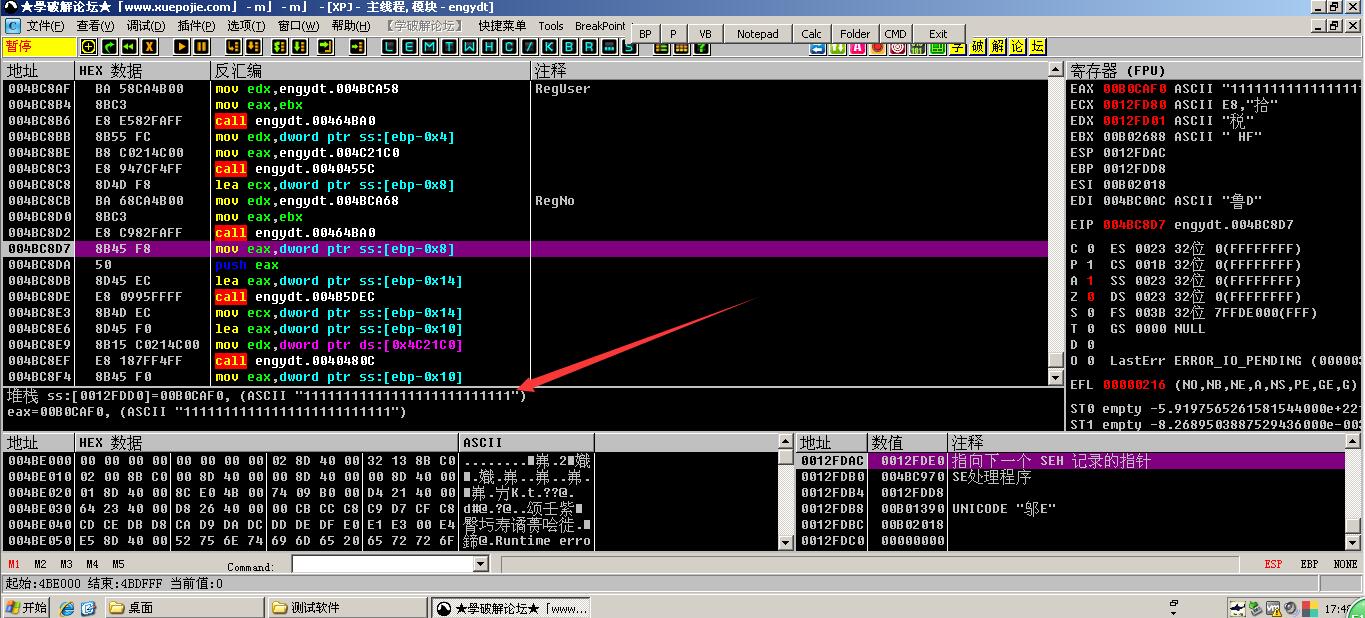The height and width of the screenshot is (618, 1365).
Task: Click the 注释 column header in disassembly
Action: pos(789,70)
